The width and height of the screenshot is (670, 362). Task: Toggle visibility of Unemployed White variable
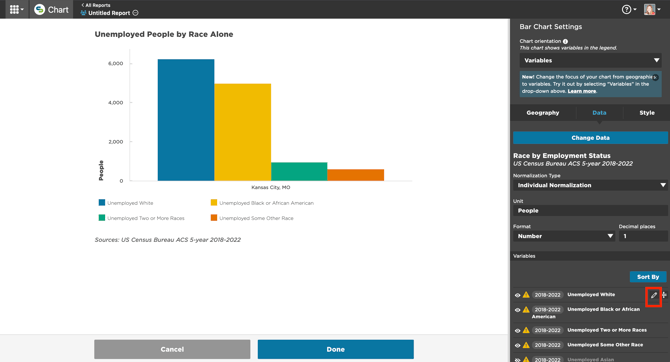point(517,295)
